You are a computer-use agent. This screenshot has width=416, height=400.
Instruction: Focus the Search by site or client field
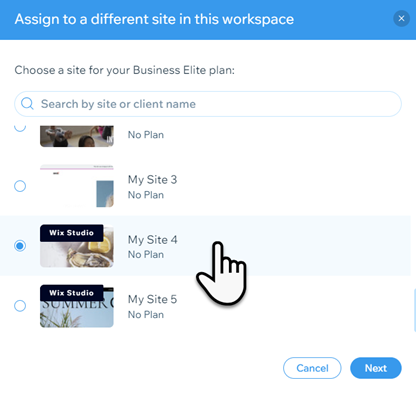[x=208, y=104]
